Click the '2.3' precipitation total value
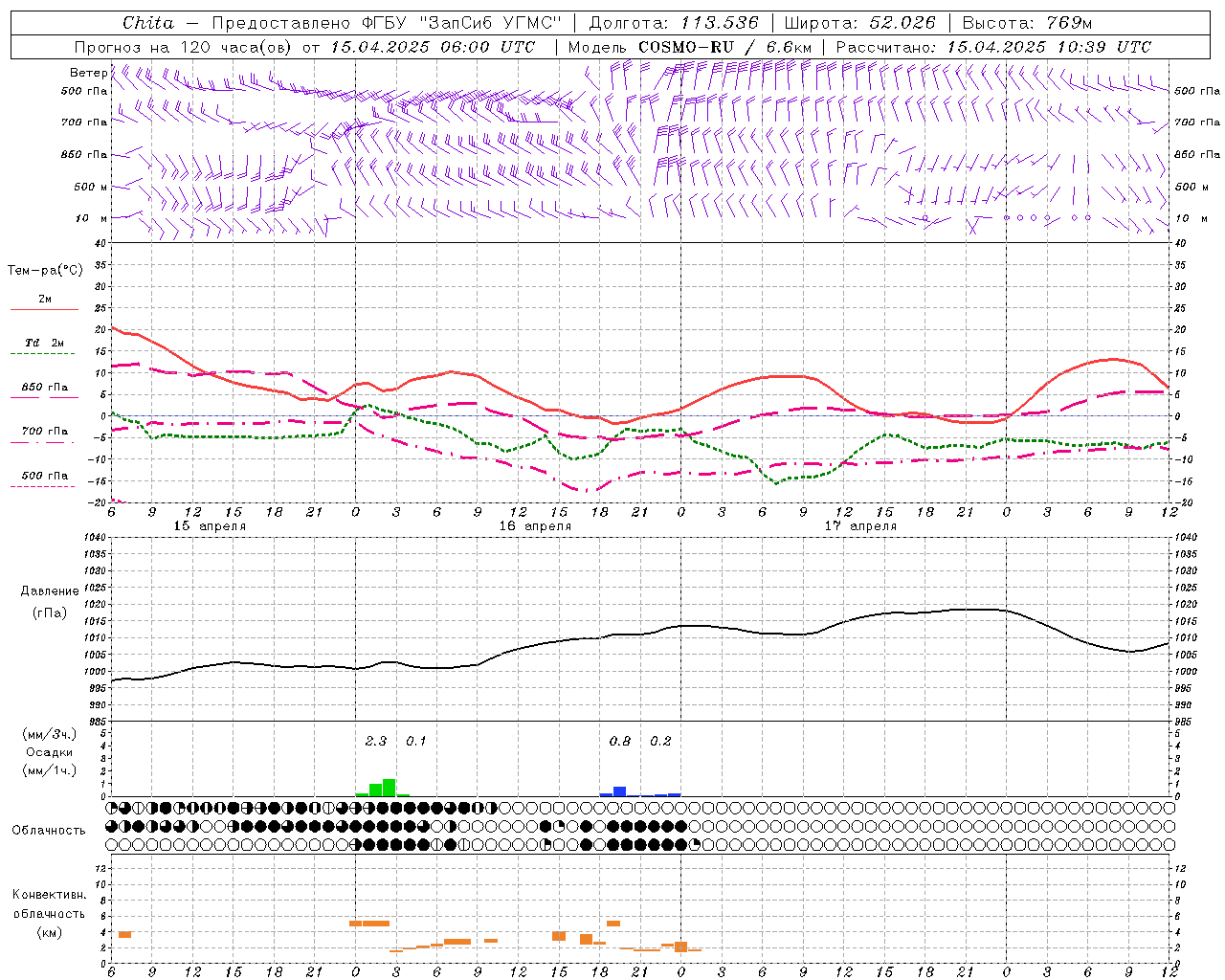 click(376, 742)
